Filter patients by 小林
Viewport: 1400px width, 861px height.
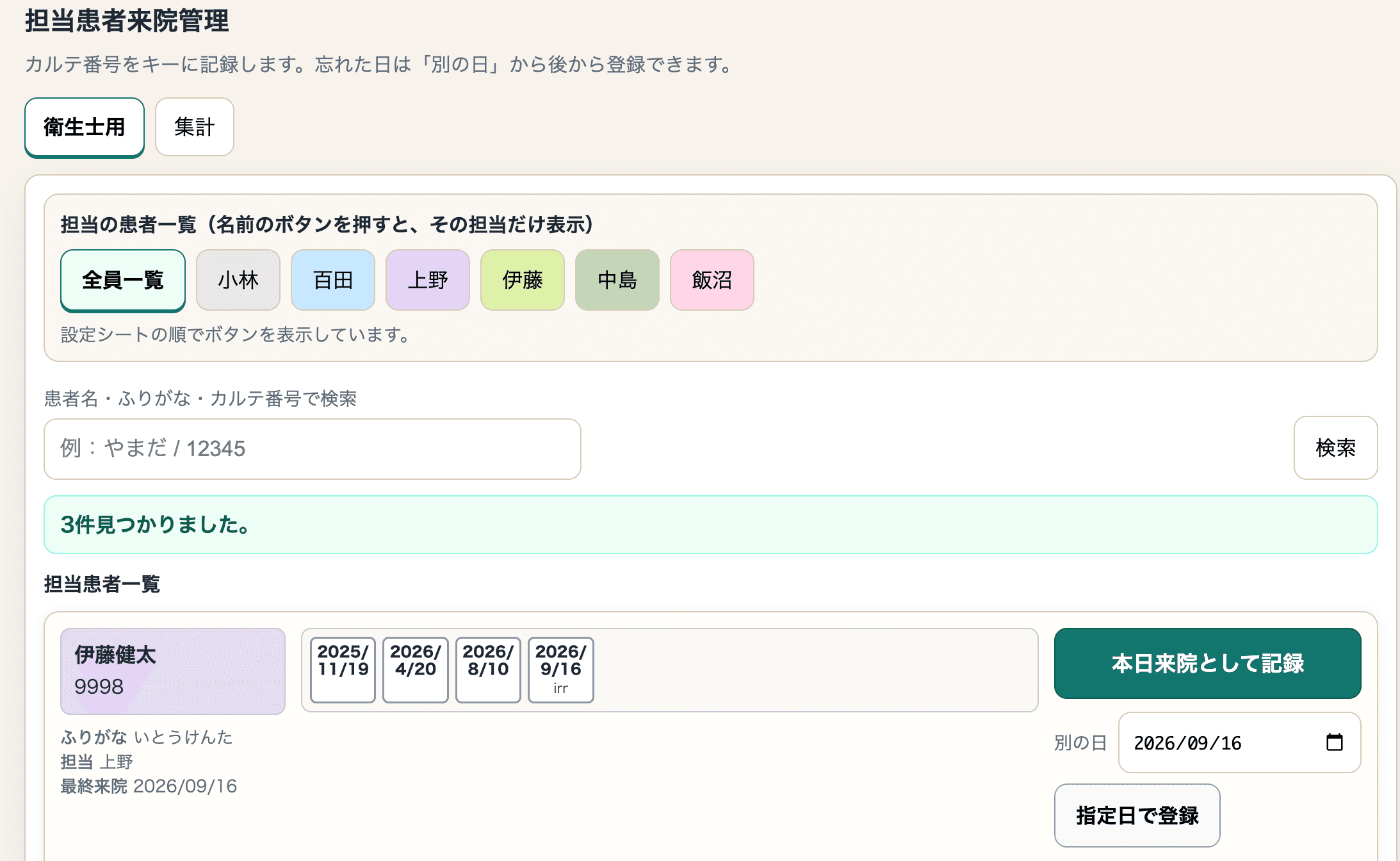point(238,280)
